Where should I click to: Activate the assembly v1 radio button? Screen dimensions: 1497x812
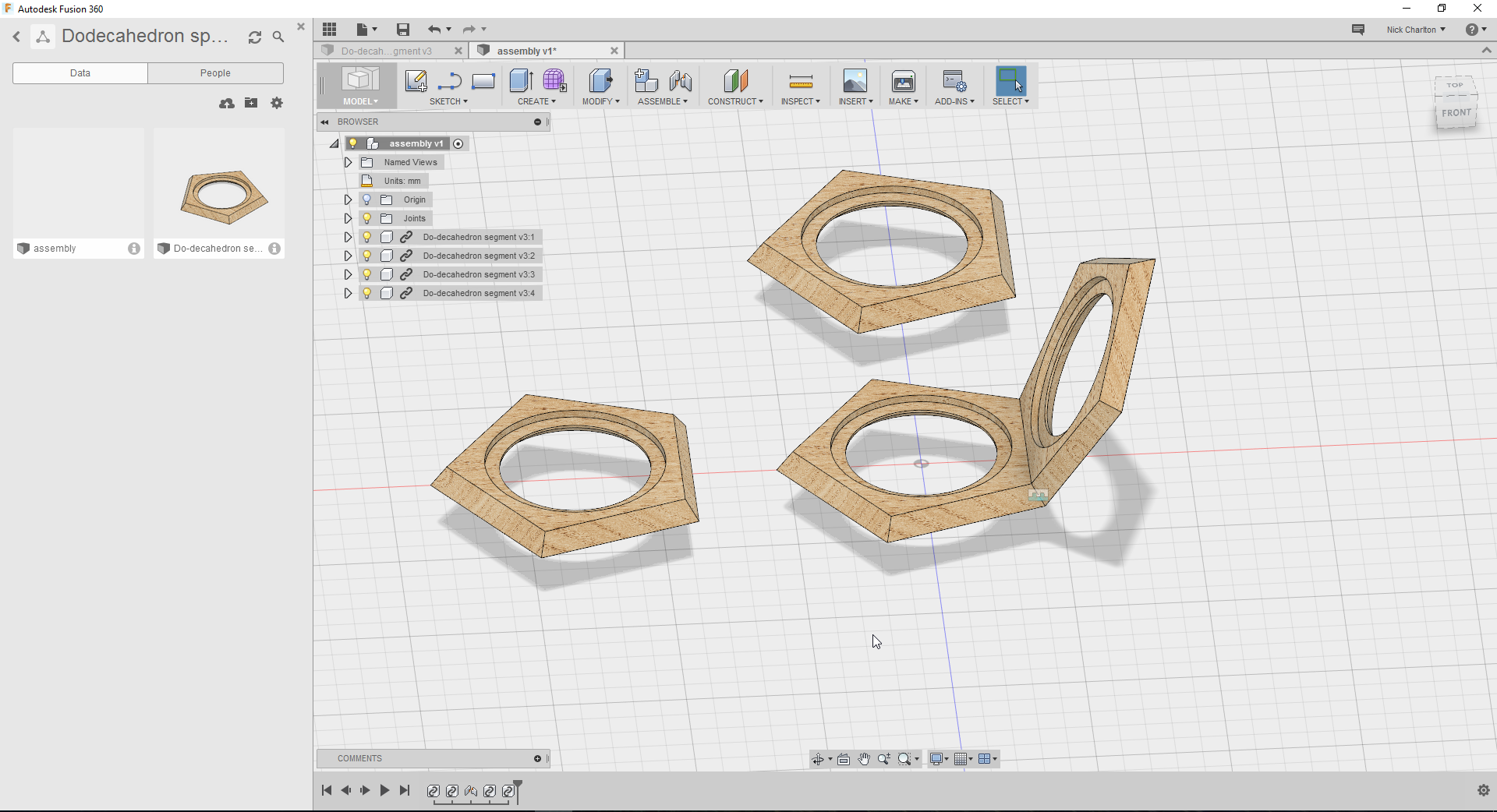(458, 143)
